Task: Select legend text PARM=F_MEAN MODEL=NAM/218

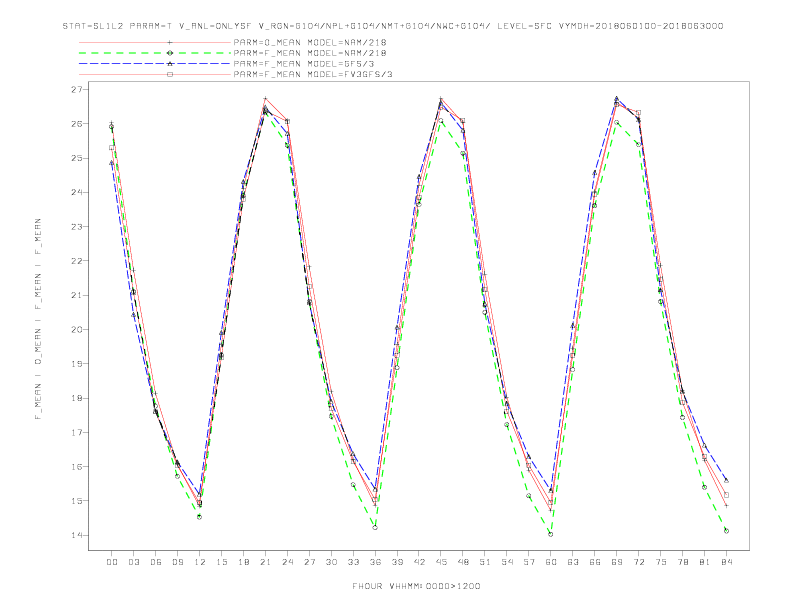Action: (310, 53)
